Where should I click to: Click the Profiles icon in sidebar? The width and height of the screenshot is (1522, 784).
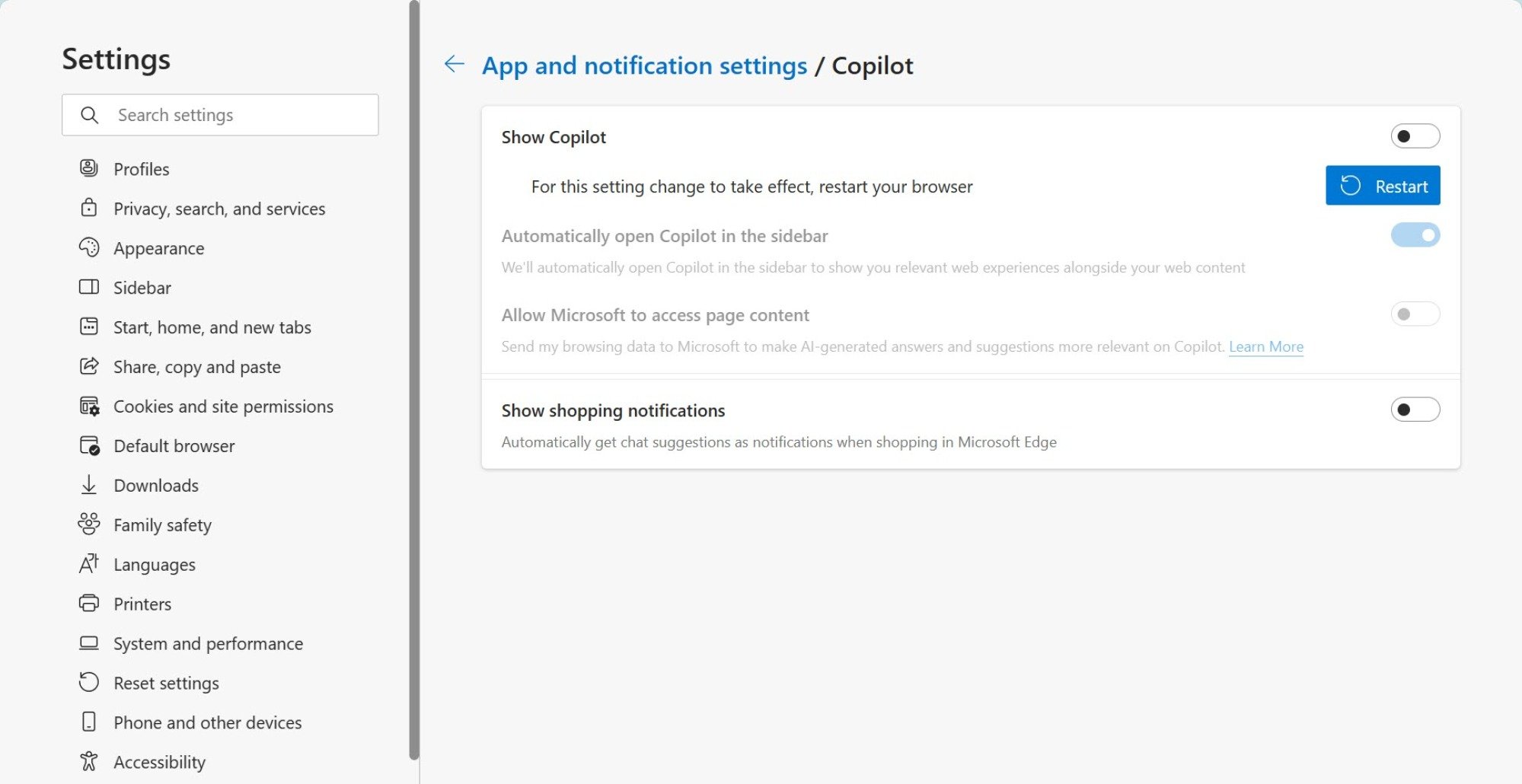click(89, 168)
